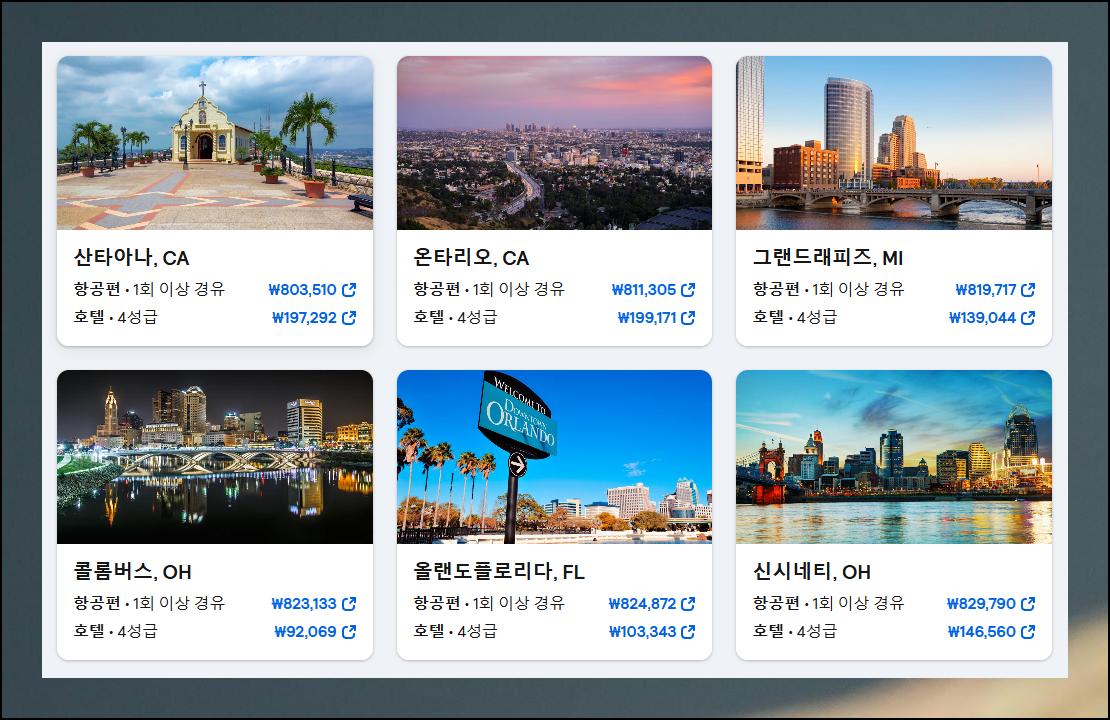Click 호텔 • 4성급 under 그랜드래피즈

point(794,317)
